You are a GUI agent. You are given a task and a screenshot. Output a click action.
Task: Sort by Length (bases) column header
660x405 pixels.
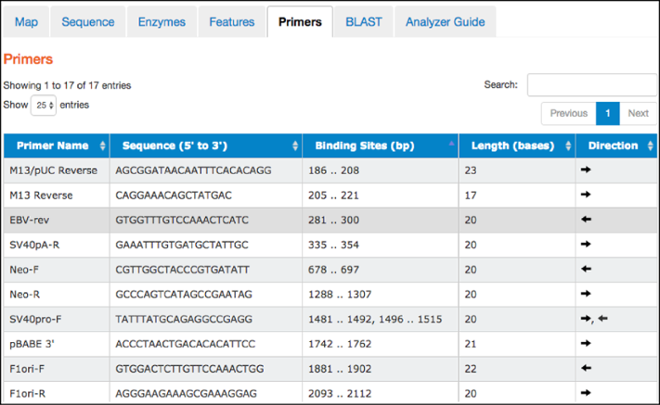[568, 146]
